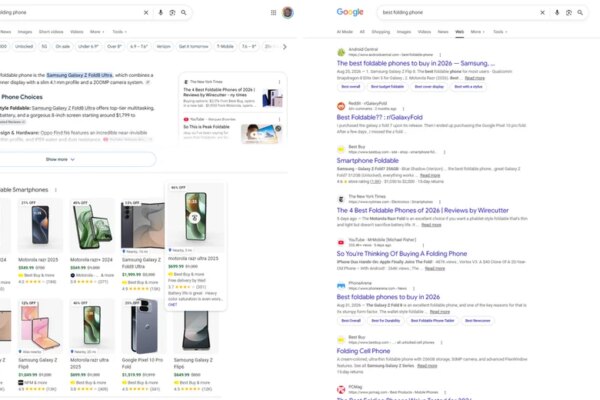Open the Tools dropdown in the right window
This screenshot has width=600, height=400.
pos(500,32)
